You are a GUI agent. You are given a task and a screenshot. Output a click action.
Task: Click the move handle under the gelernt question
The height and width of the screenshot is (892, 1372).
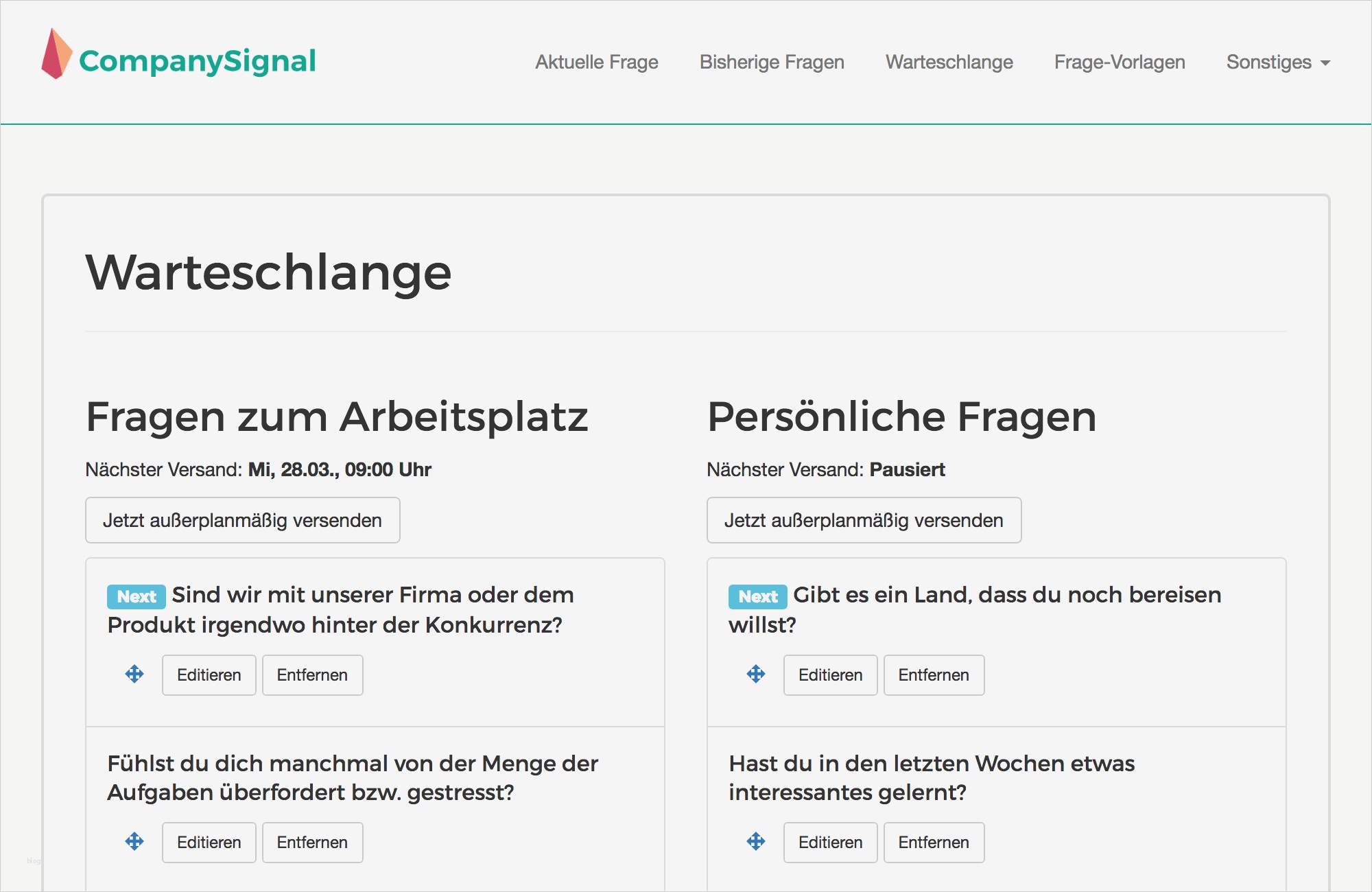[755, 842]
